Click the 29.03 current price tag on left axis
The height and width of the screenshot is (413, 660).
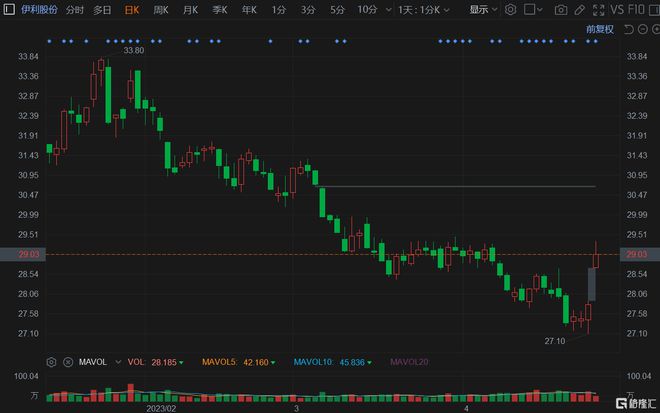[23, 254]
